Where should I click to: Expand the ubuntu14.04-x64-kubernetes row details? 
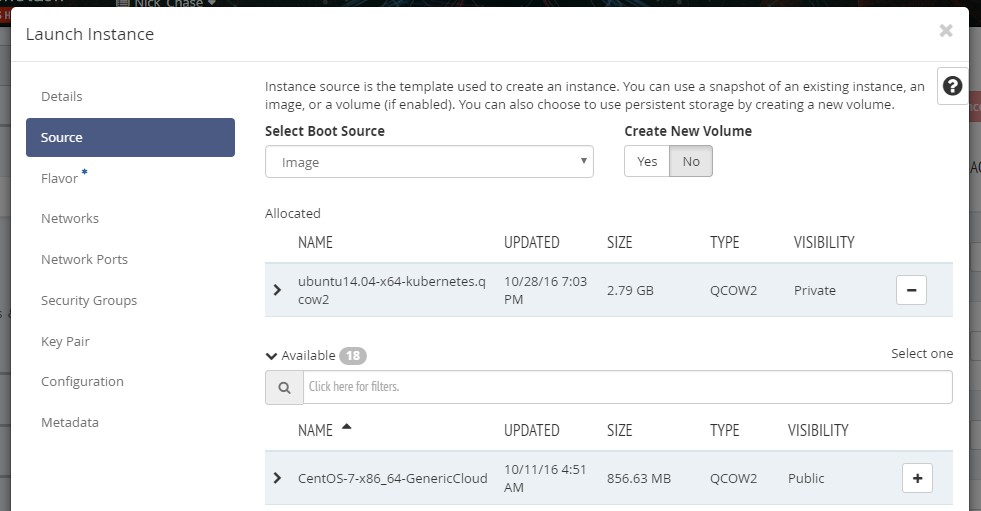[x=277, y=290]
